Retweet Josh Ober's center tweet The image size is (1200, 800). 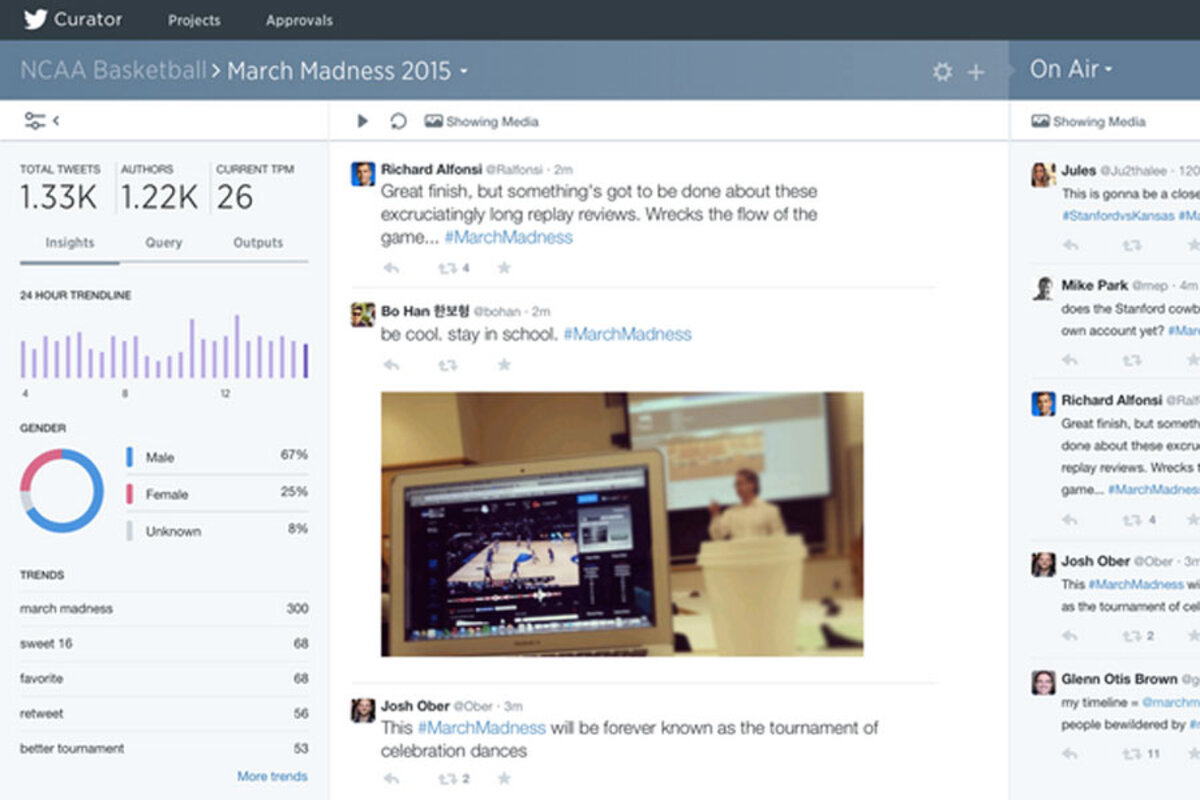447,778
